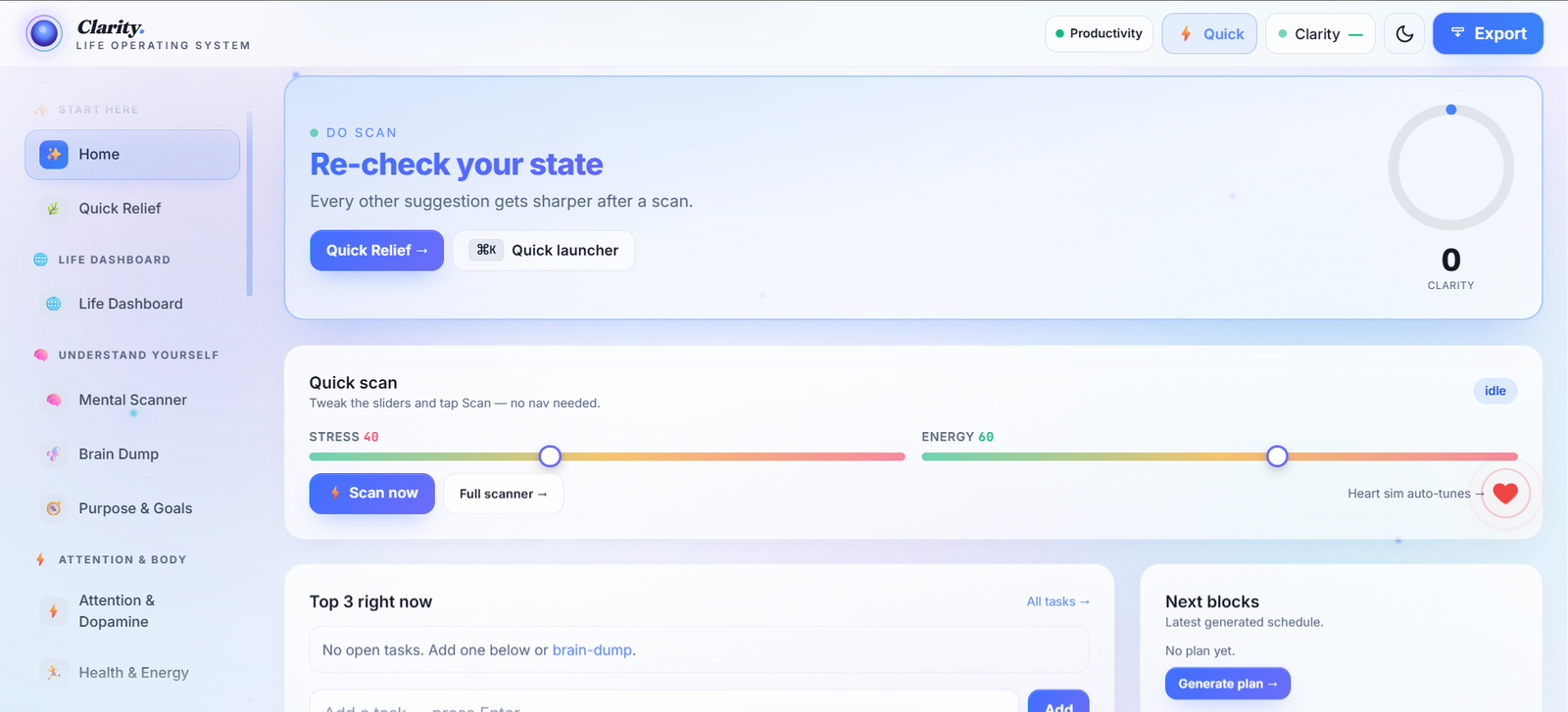Click Generate plan → button
Screen dimensions: 1568x712
coord(1227,684)
